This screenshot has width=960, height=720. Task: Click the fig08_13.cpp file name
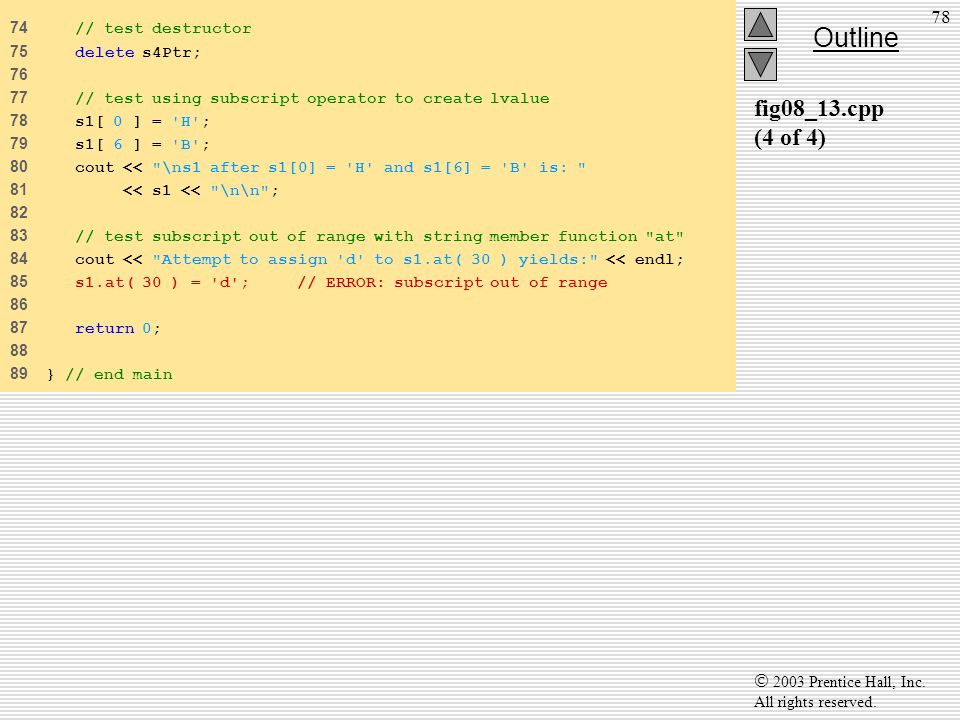point(819,109)
